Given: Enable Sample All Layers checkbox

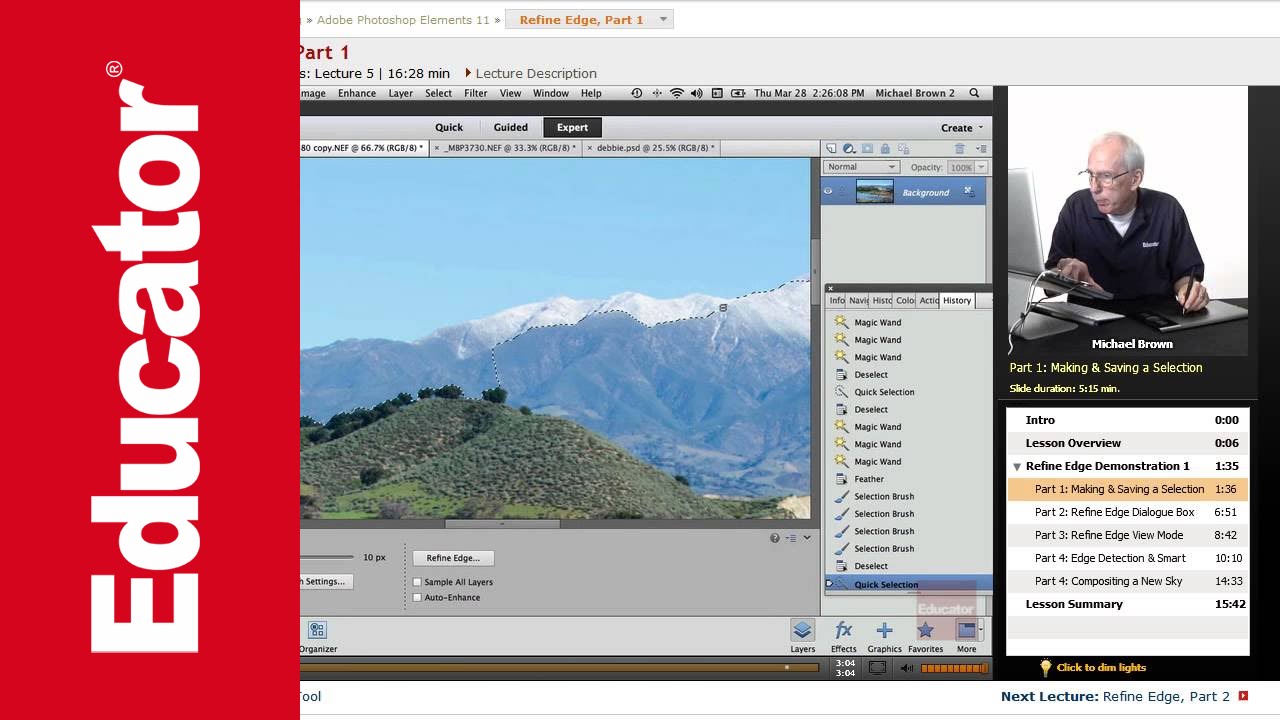Looking at the screenshot, I should click(417, 582).
